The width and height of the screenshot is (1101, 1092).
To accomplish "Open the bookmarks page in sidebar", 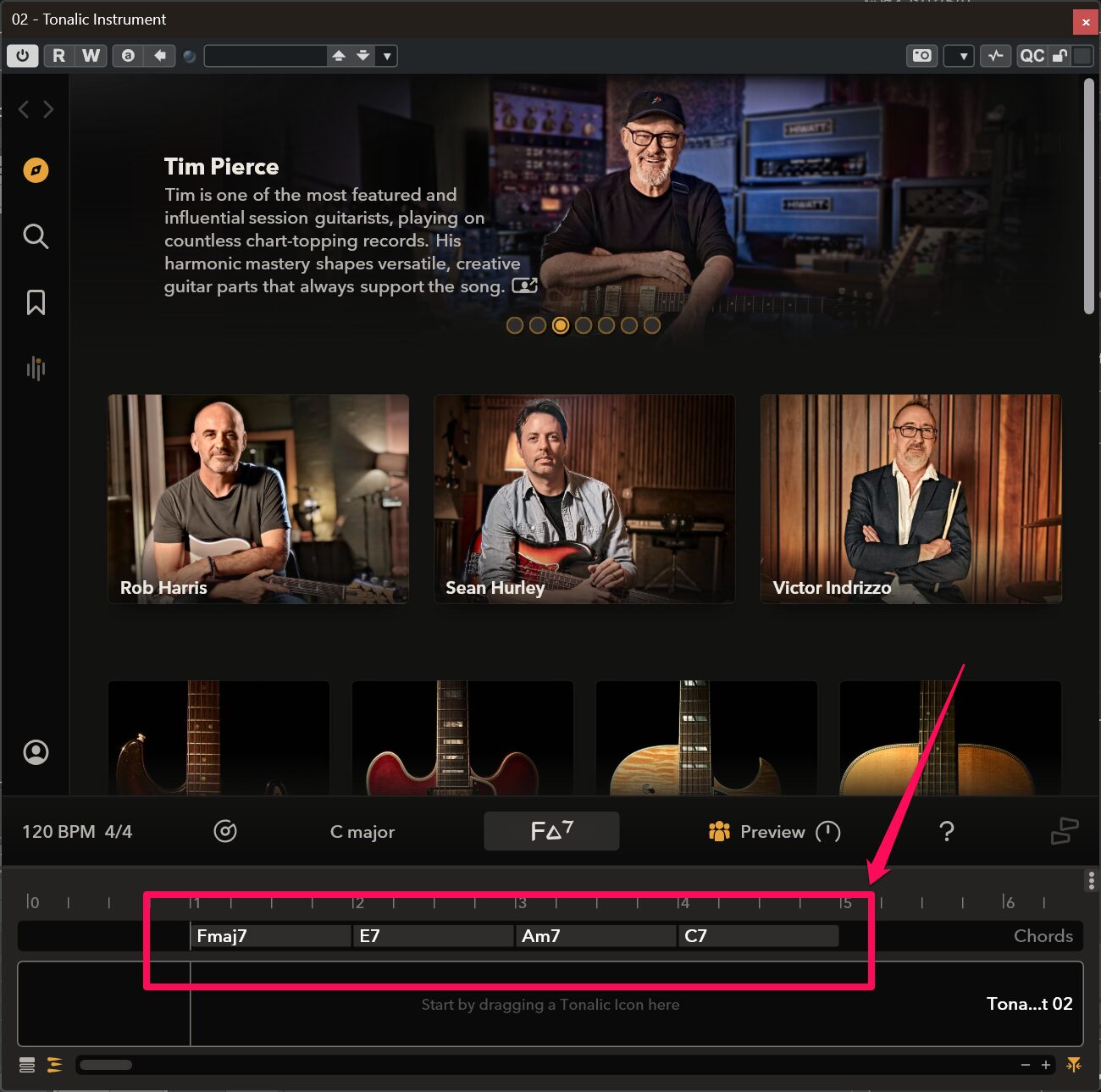I will (x=36, y=302).
